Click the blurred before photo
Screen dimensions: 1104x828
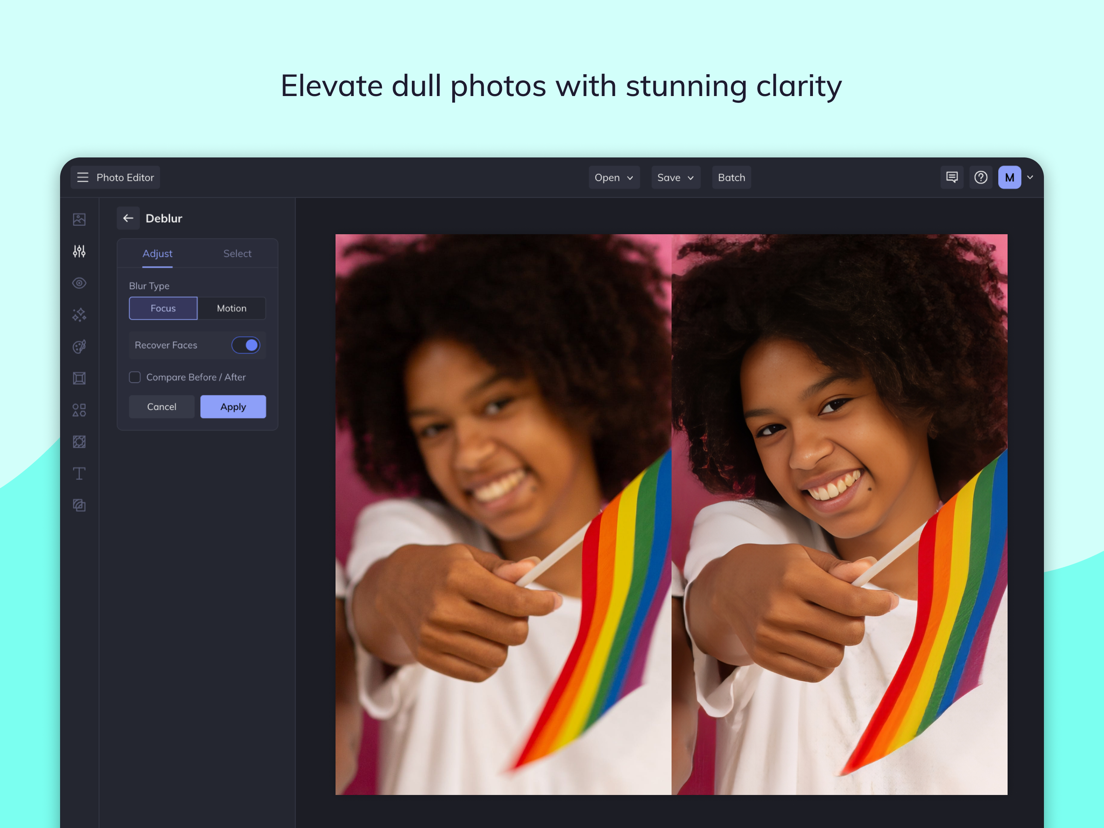503,515
